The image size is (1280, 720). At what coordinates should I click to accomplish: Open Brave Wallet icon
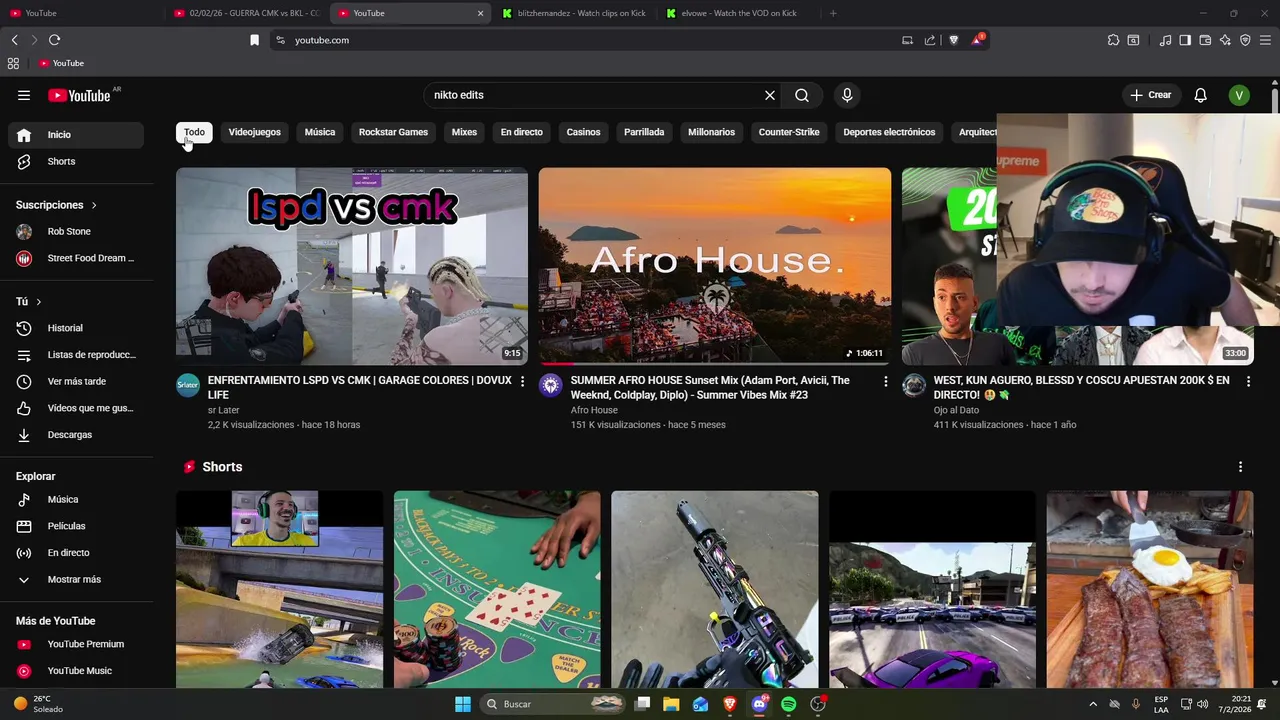(1205, 40)
